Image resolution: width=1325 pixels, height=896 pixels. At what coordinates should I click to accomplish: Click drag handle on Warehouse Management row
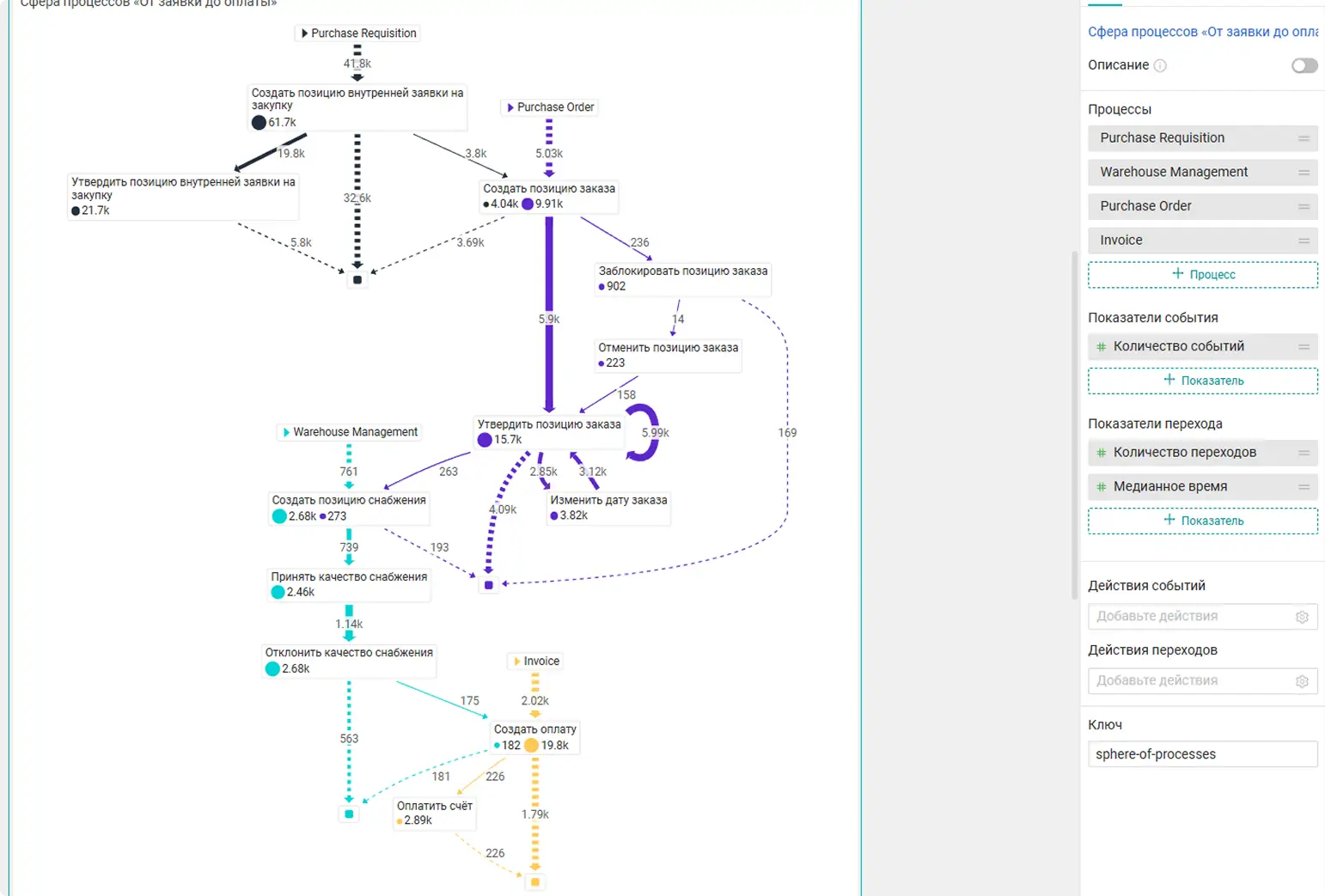pos(1304,173)
